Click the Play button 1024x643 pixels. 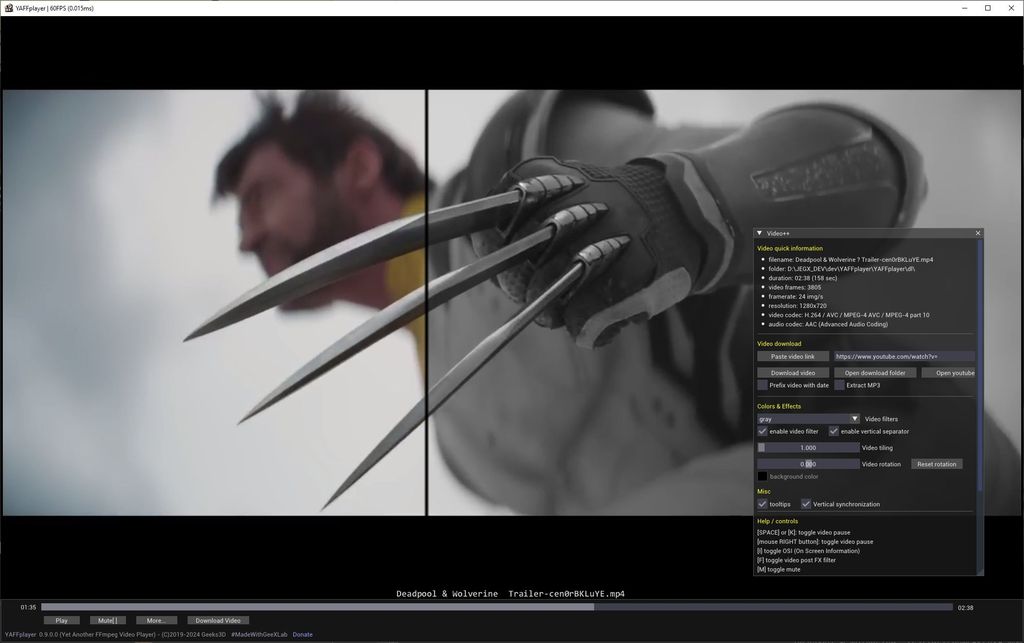point(61,620)
